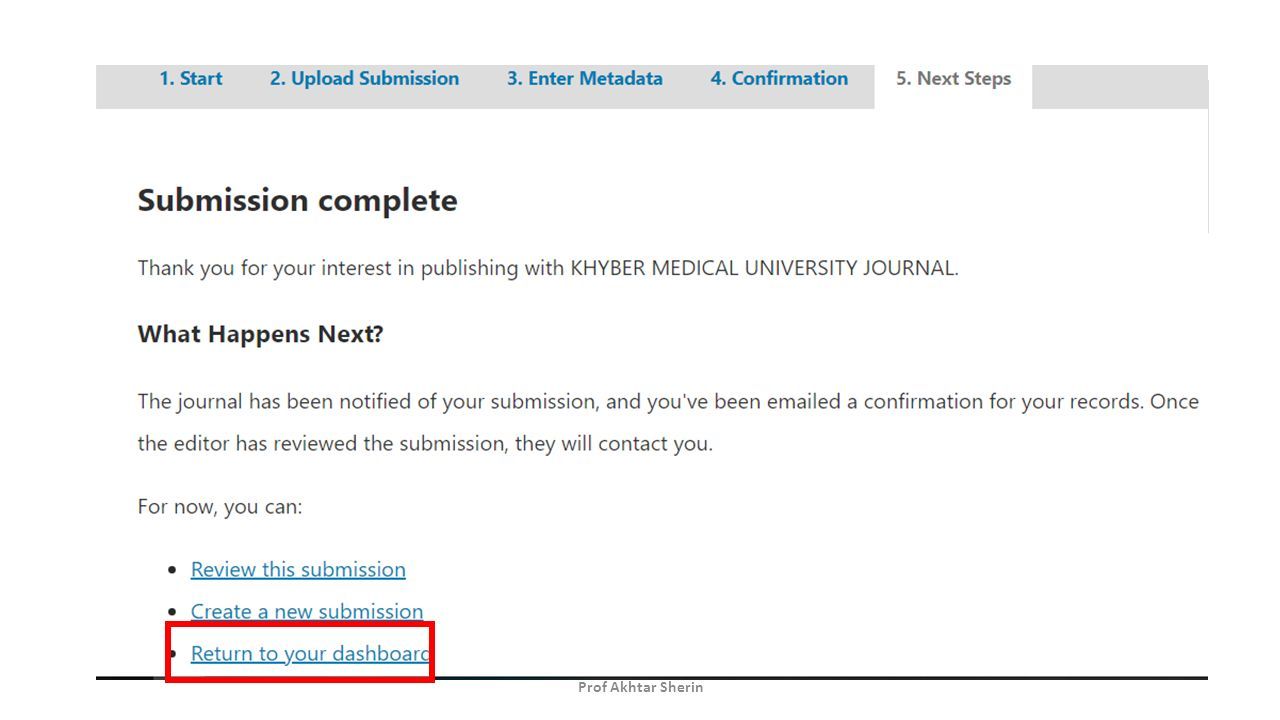Click the What Happens Next? heading
The width and height of the screenshot is (1280, 720).
click(x=260, y=334)
